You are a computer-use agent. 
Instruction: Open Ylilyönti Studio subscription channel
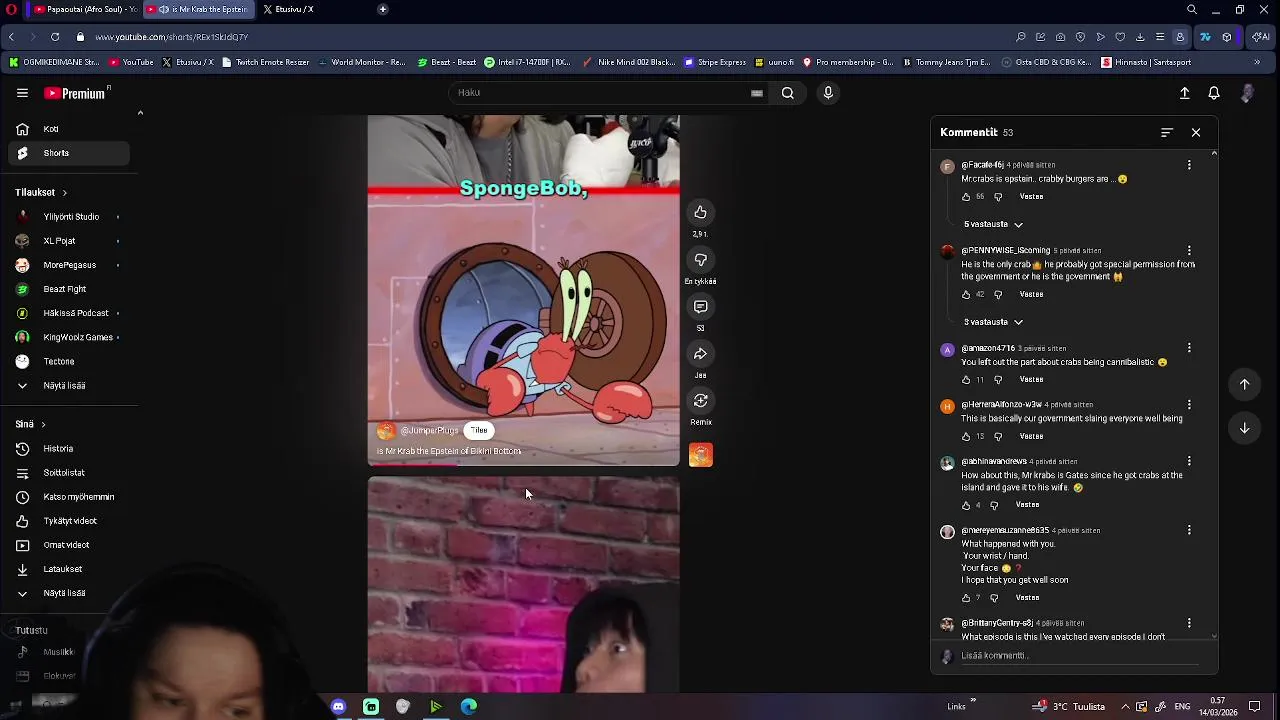[69, 217]
